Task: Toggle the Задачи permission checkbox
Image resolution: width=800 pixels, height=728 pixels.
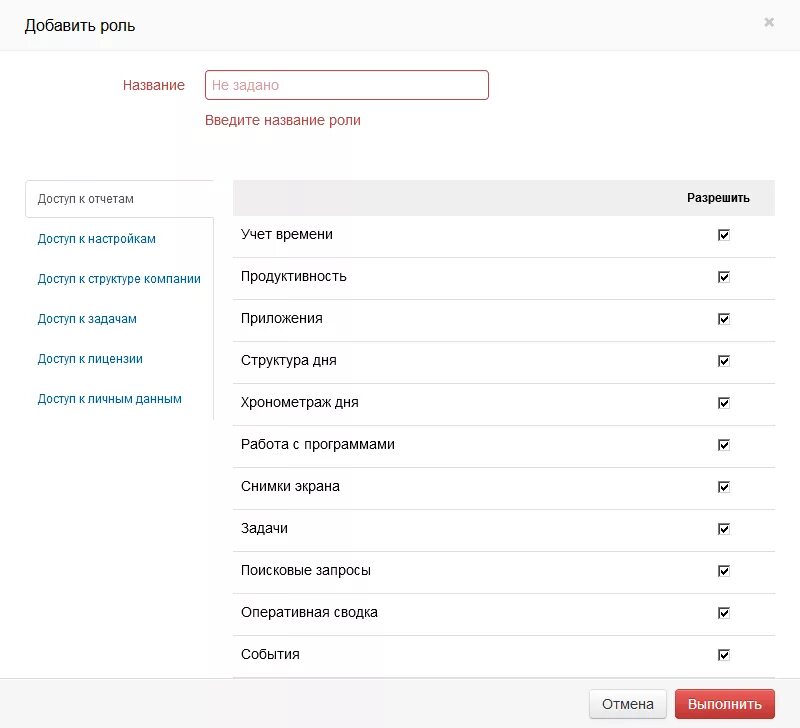Action: click(x=723, y=529)
